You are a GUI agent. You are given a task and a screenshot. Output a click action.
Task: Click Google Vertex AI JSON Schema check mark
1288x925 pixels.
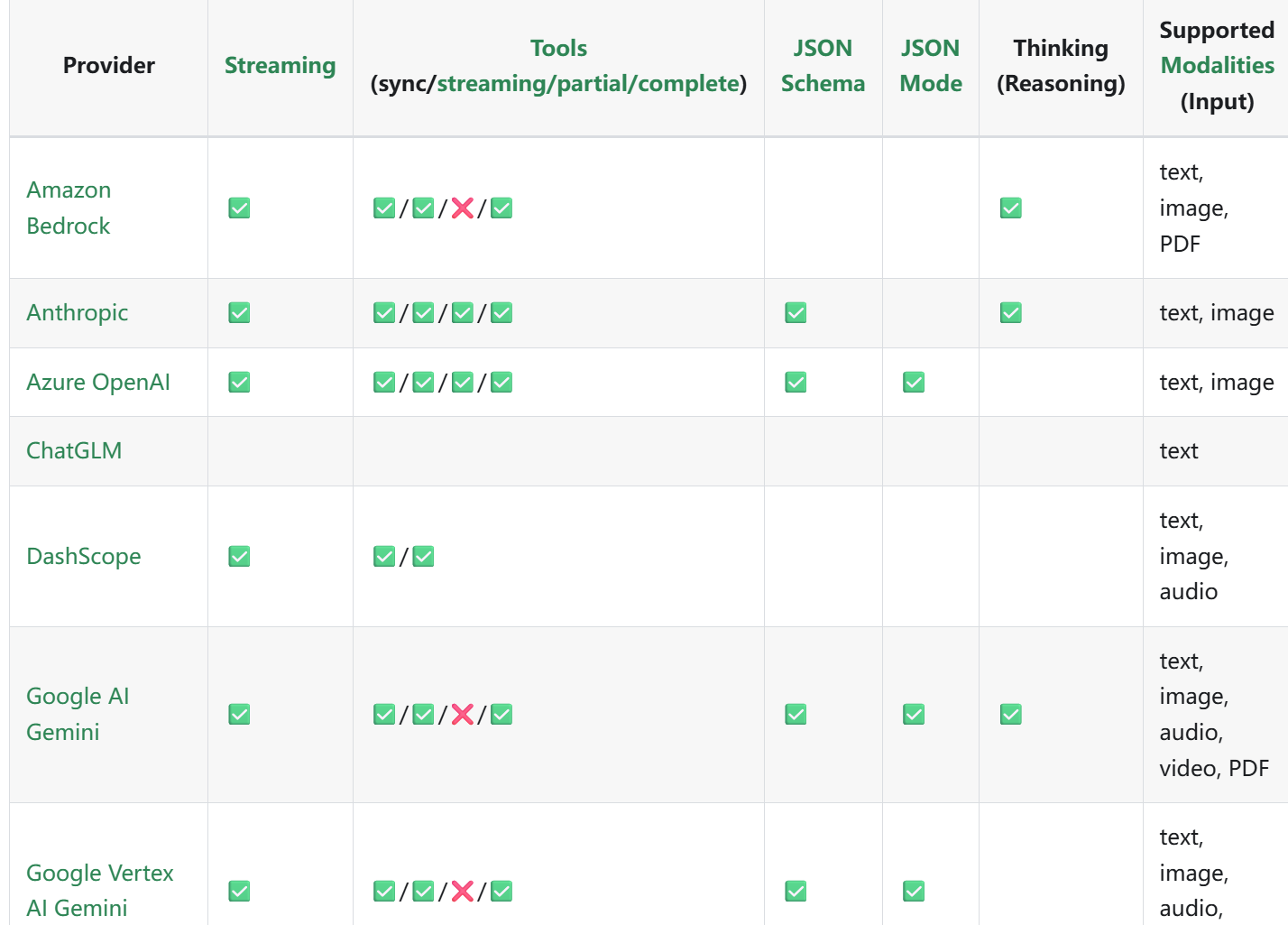(796, 892)
